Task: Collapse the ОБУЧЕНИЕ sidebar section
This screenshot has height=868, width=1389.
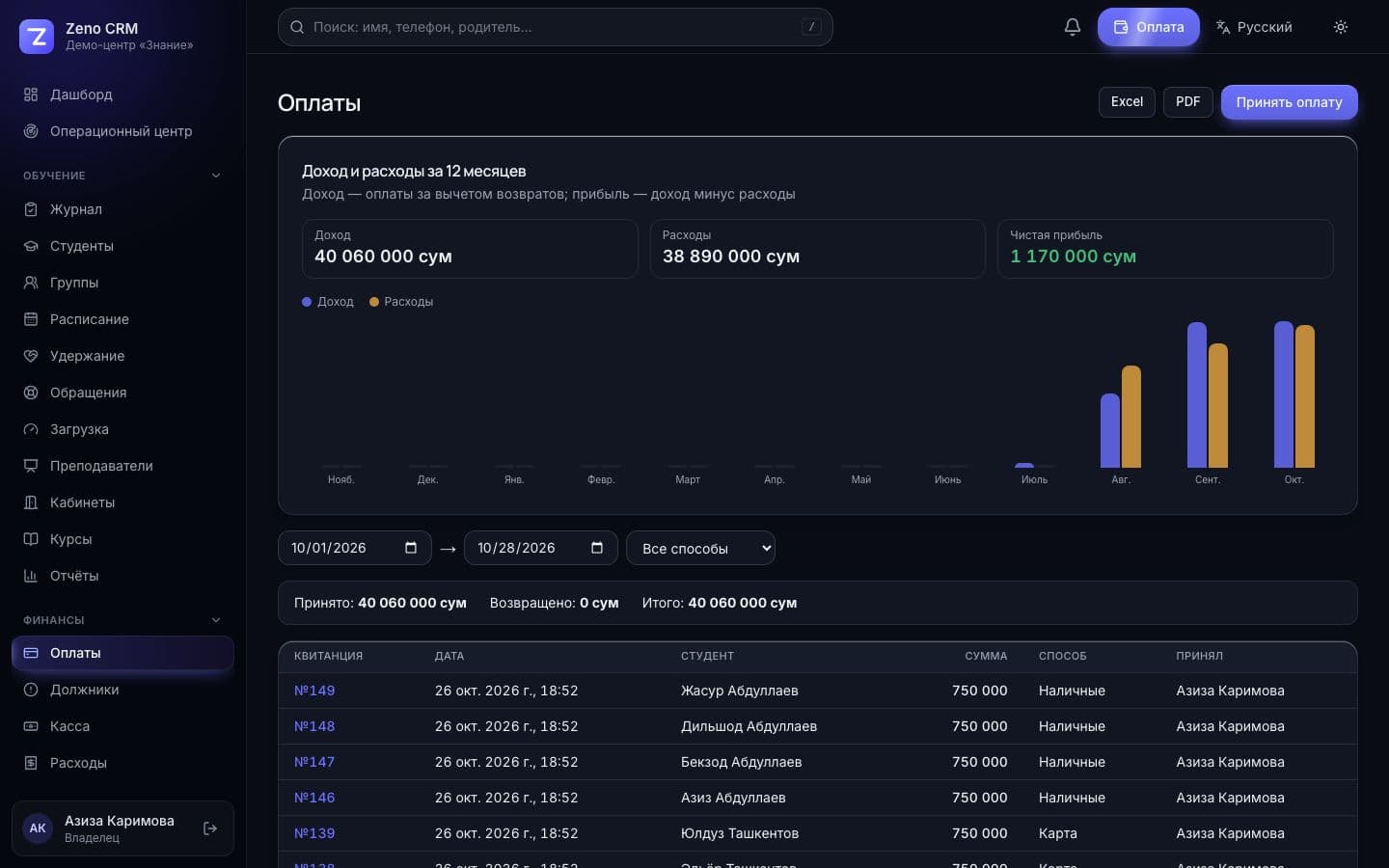Action: point(216,176)
